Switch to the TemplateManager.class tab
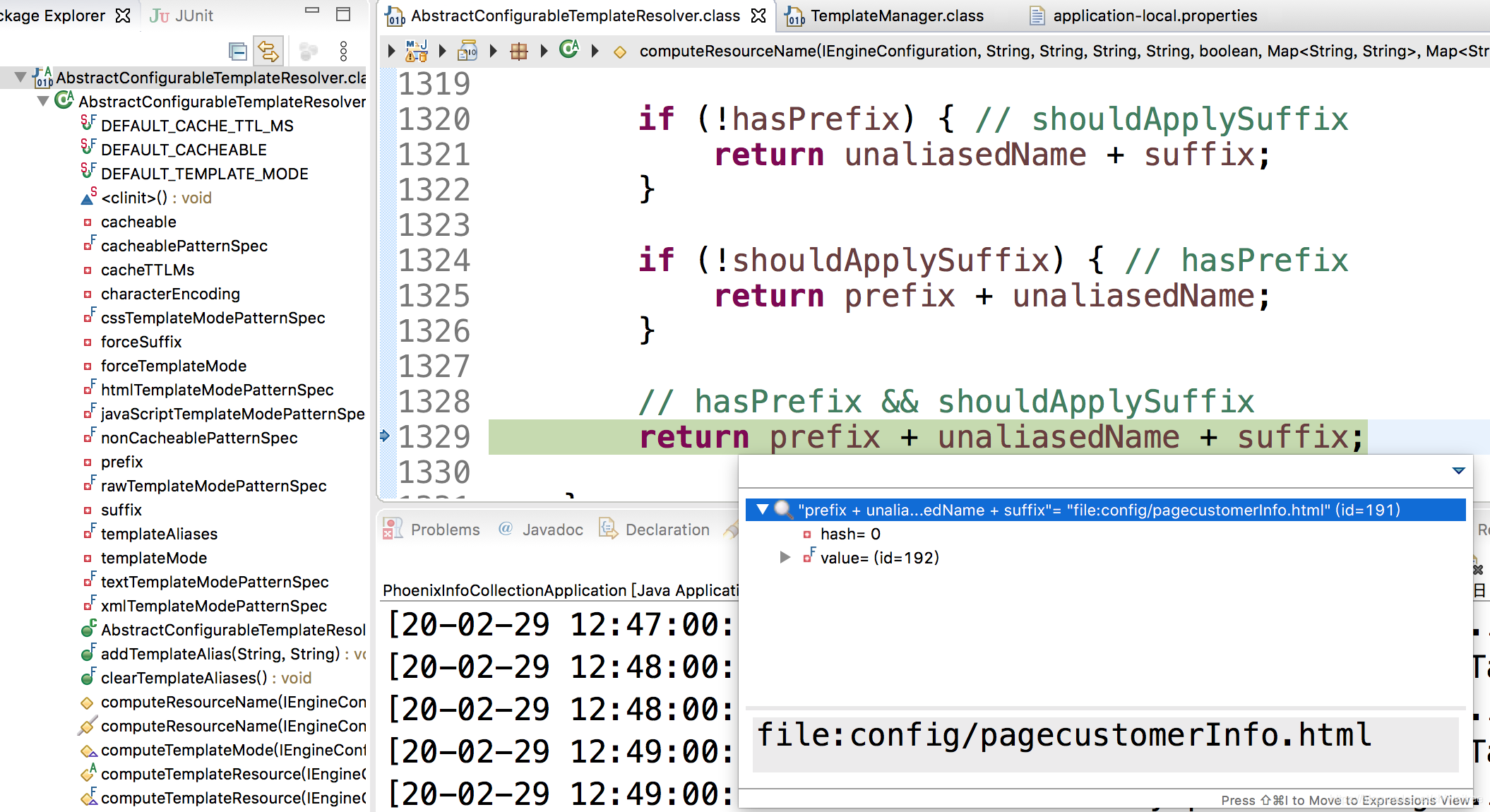Image resolution: width=1490 pixels, height=812 pixels. point(895,15)
